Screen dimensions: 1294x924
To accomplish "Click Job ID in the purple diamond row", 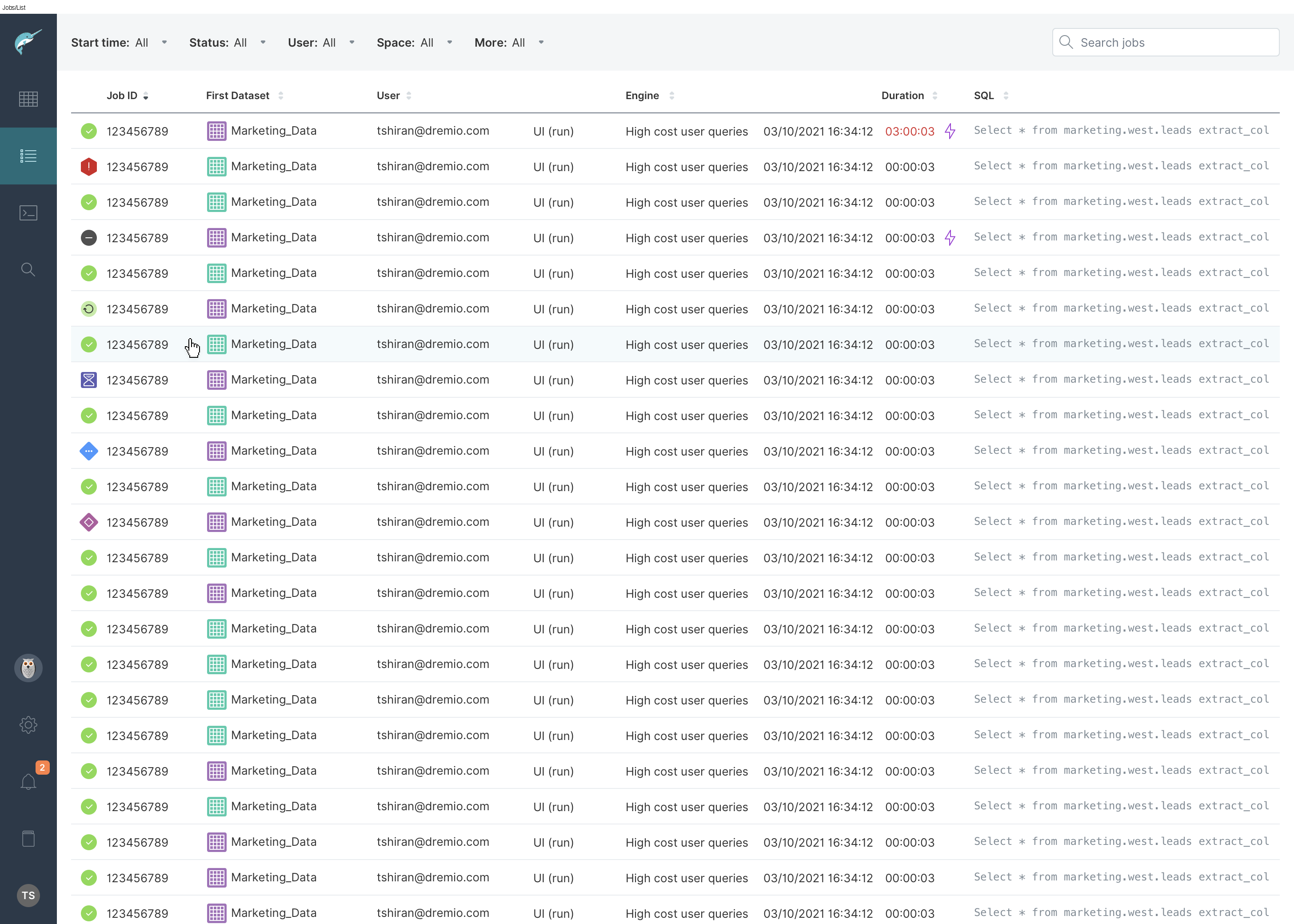I will [x=137, y=523].
